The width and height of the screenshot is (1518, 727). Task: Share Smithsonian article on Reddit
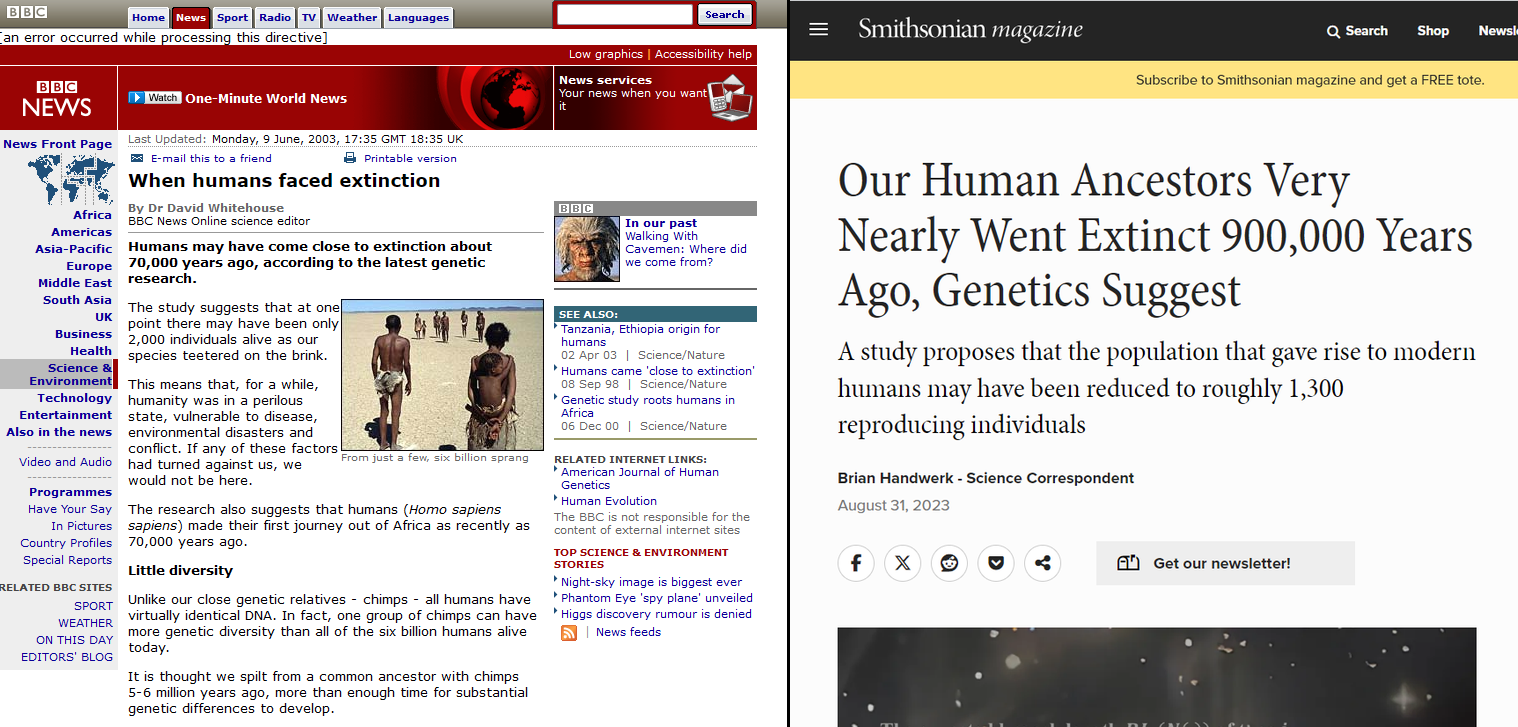[x=949, y=563]
